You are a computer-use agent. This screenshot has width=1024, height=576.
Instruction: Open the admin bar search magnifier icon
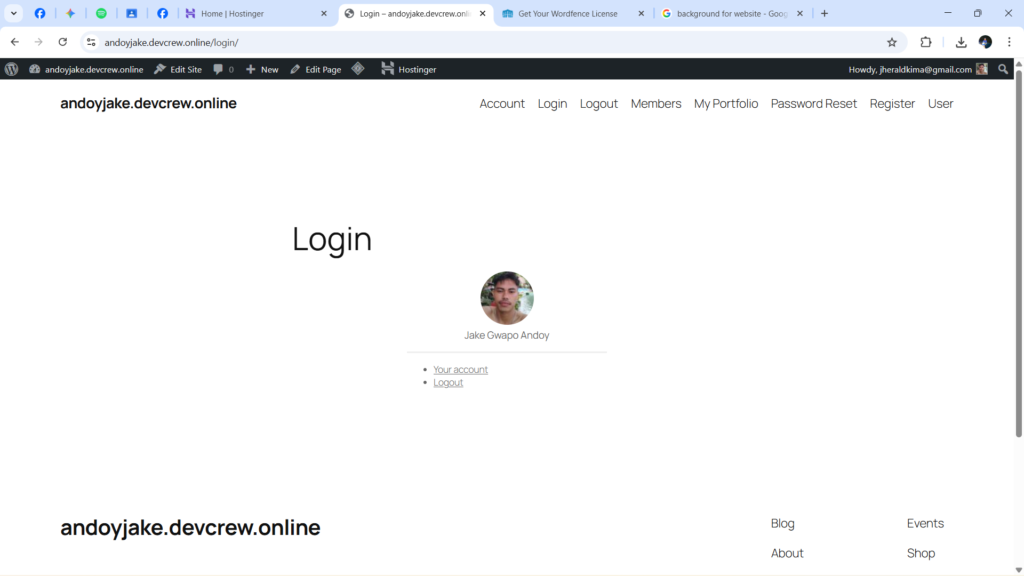(x=1004, y=69)
